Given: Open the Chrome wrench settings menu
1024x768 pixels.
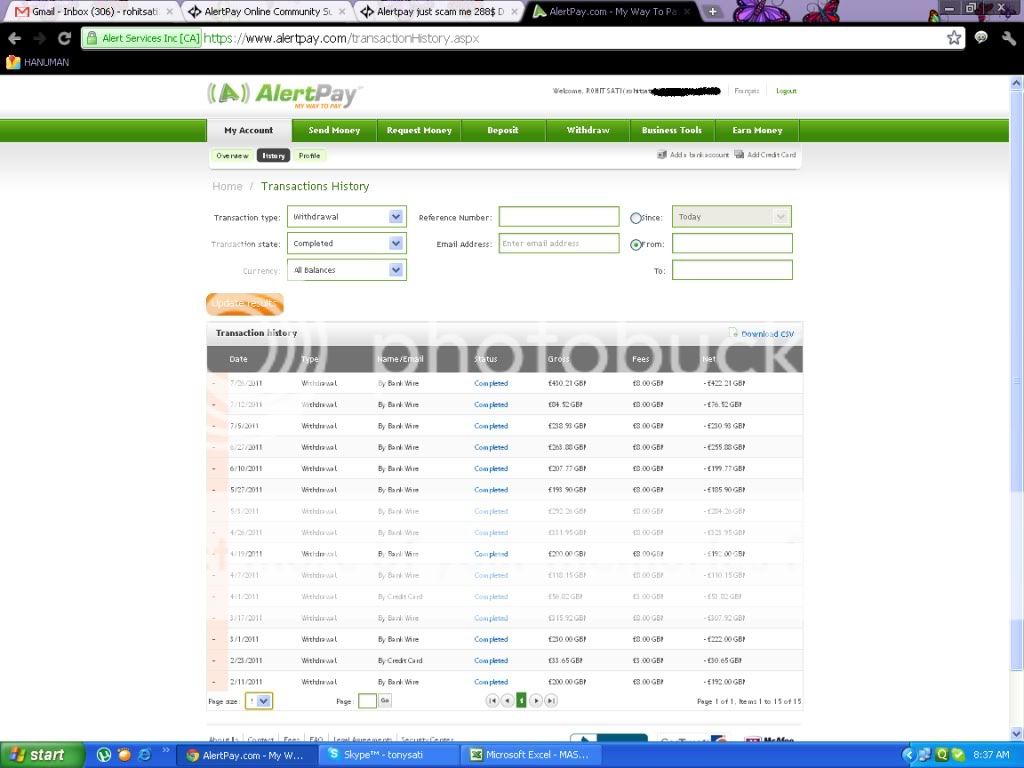Looking at the screenshot, I should (1009, 39).
